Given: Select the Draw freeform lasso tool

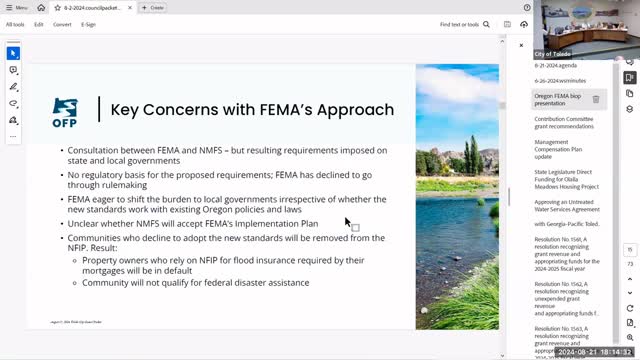Looking at the screenshot, I should point(13,103).
